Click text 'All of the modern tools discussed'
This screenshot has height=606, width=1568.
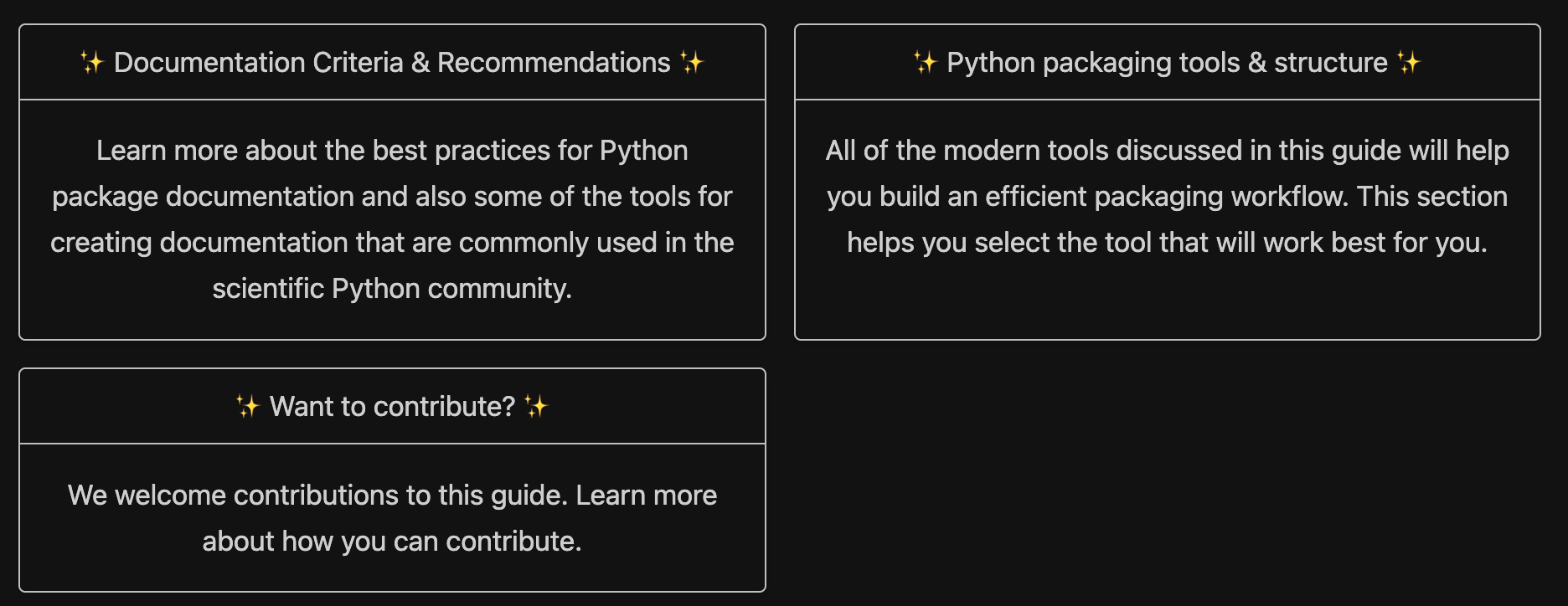pyautogui.click(x=1034, y=151)
